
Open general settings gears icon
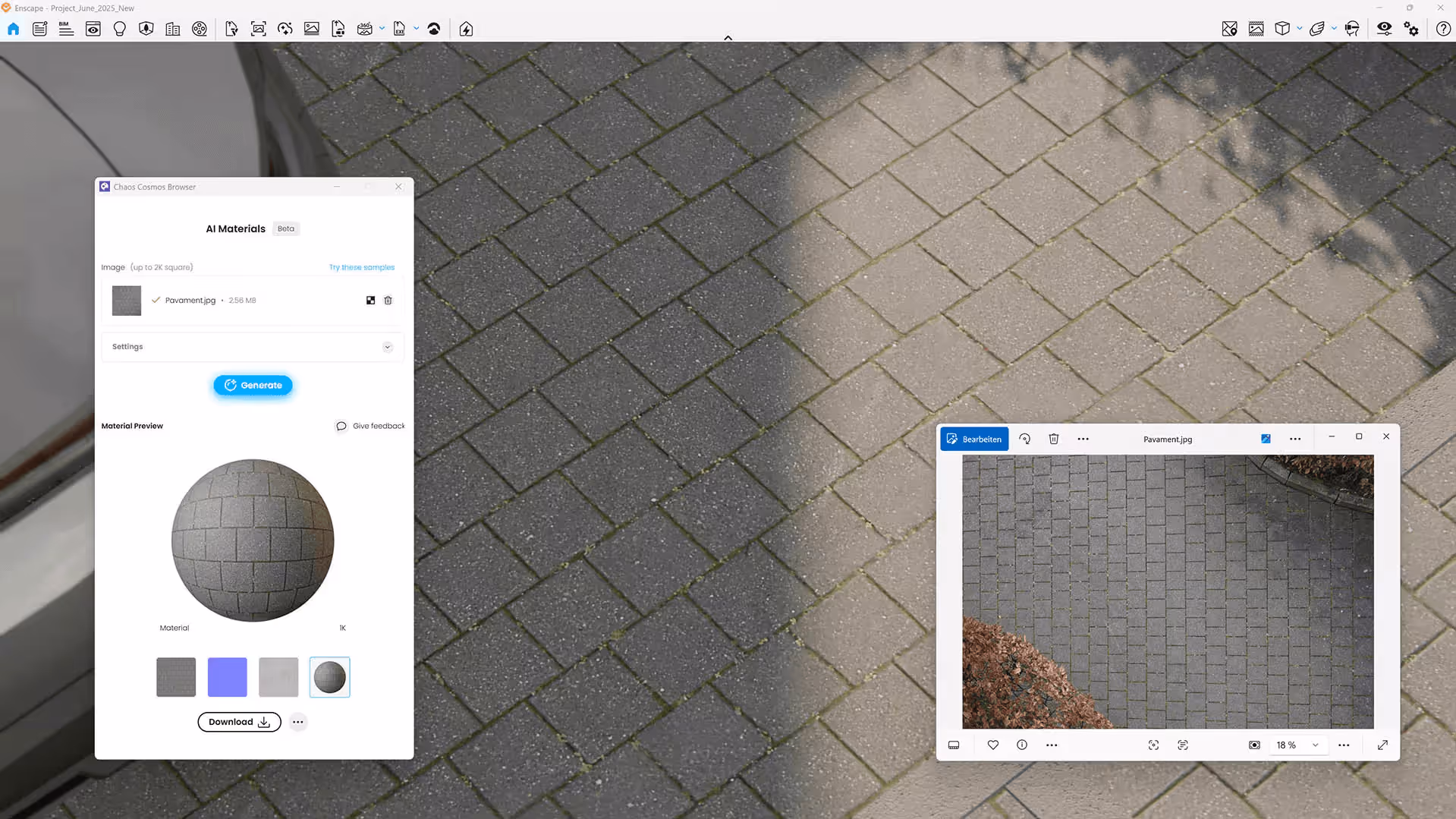(x=1411, y=29)
